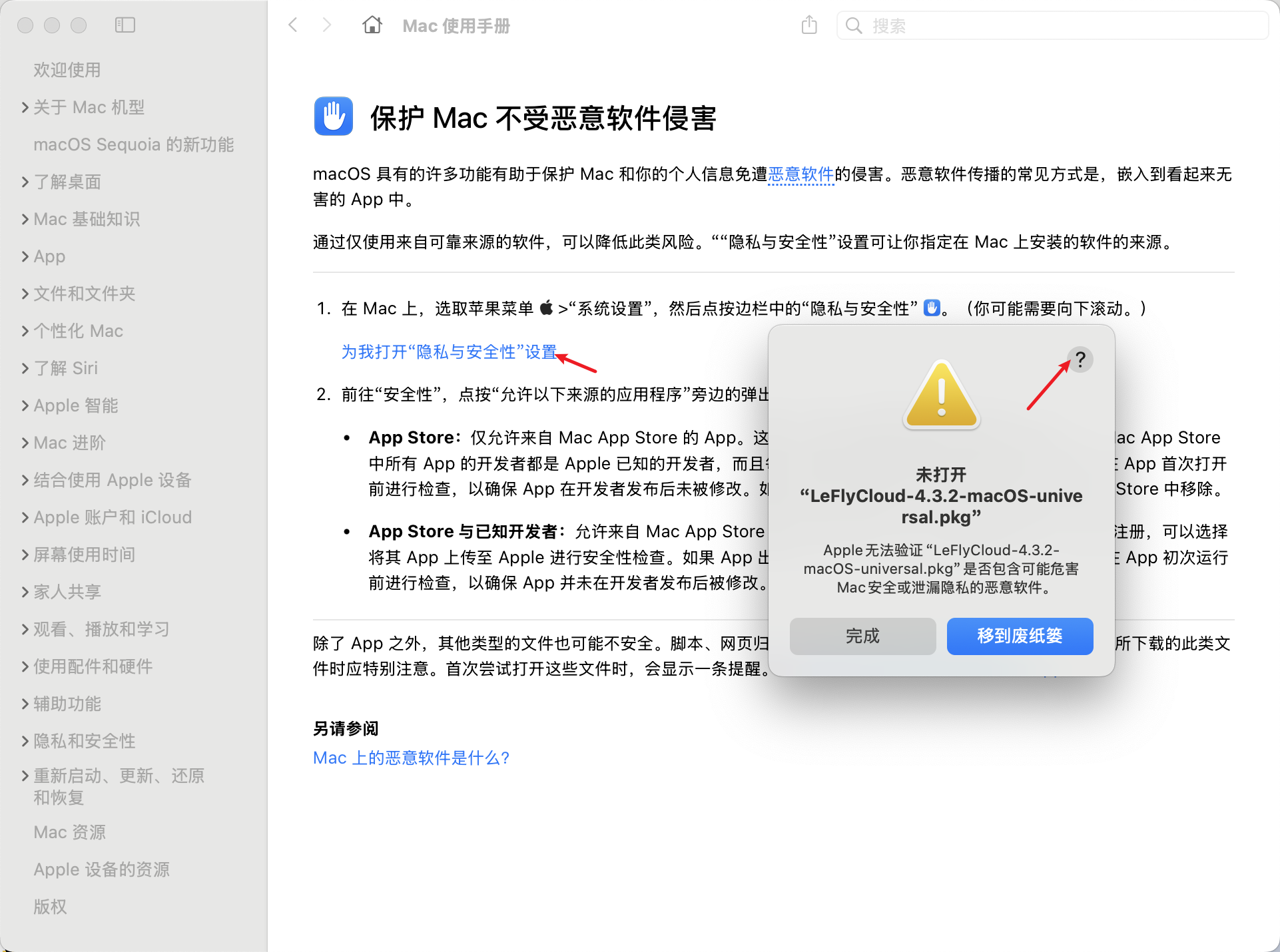Image resolution: width=1280 pixels, height=952 pixels.
Task: Expand the App section chevron
Action: click(x=25, y=256)
